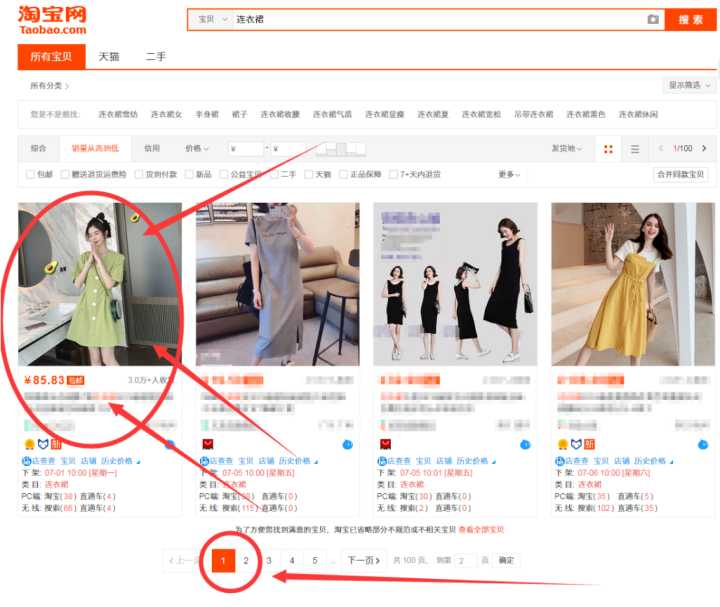Screen dimensions: 720x607
Task: Click the gold medal icon under yellow dress item
Action: tap(562, 444)
